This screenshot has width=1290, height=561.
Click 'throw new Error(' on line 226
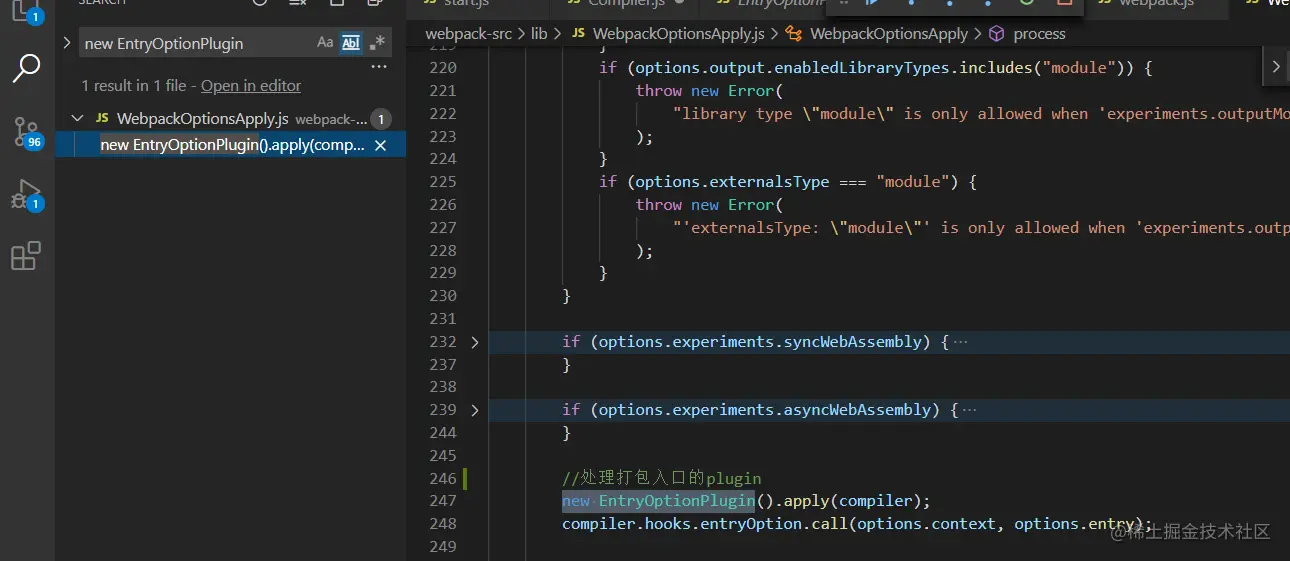coord(708,205)
